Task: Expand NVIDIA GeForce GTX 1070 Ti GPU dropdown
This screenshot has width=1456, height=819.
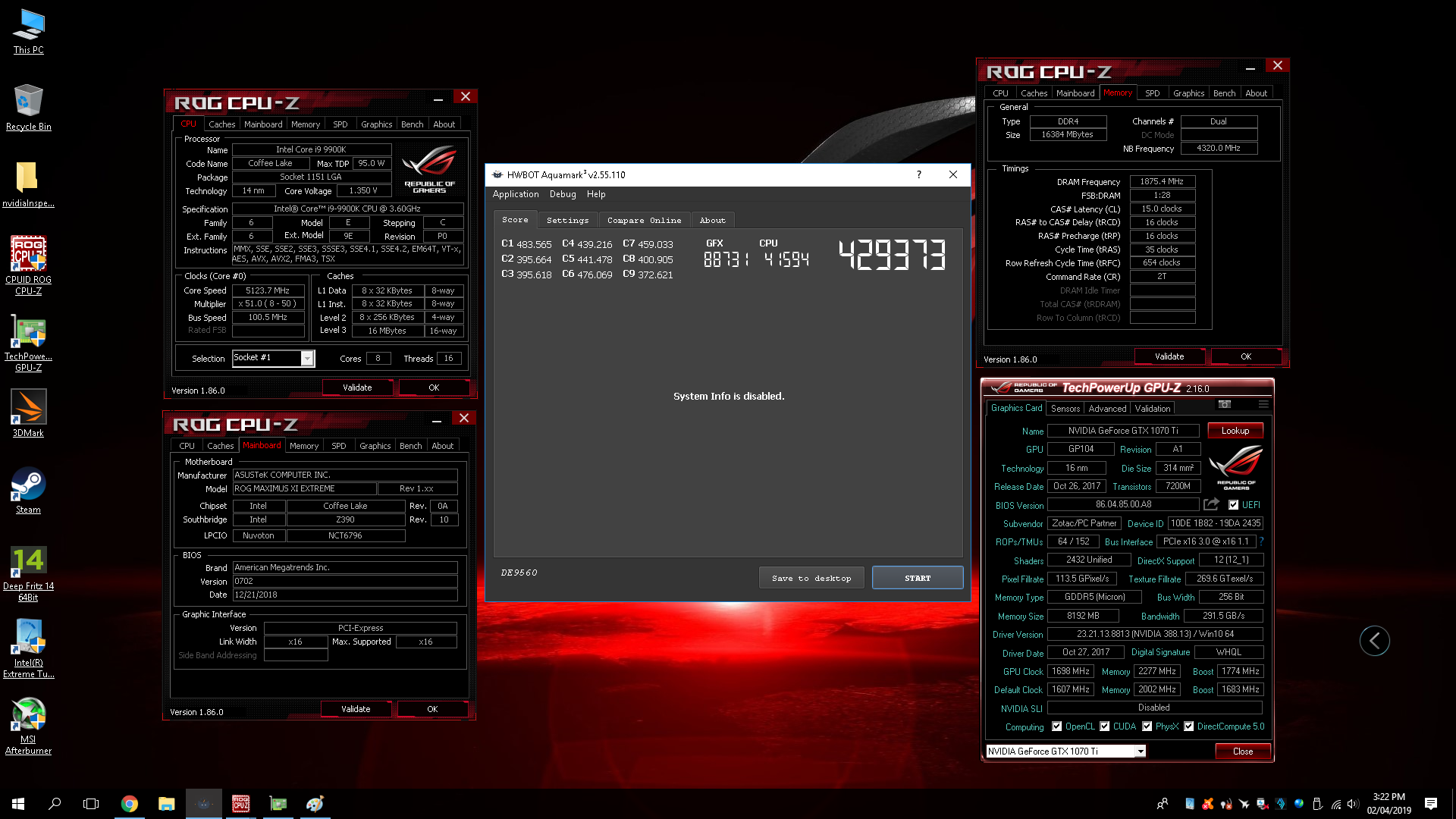Action: [x=1140, y=752]
